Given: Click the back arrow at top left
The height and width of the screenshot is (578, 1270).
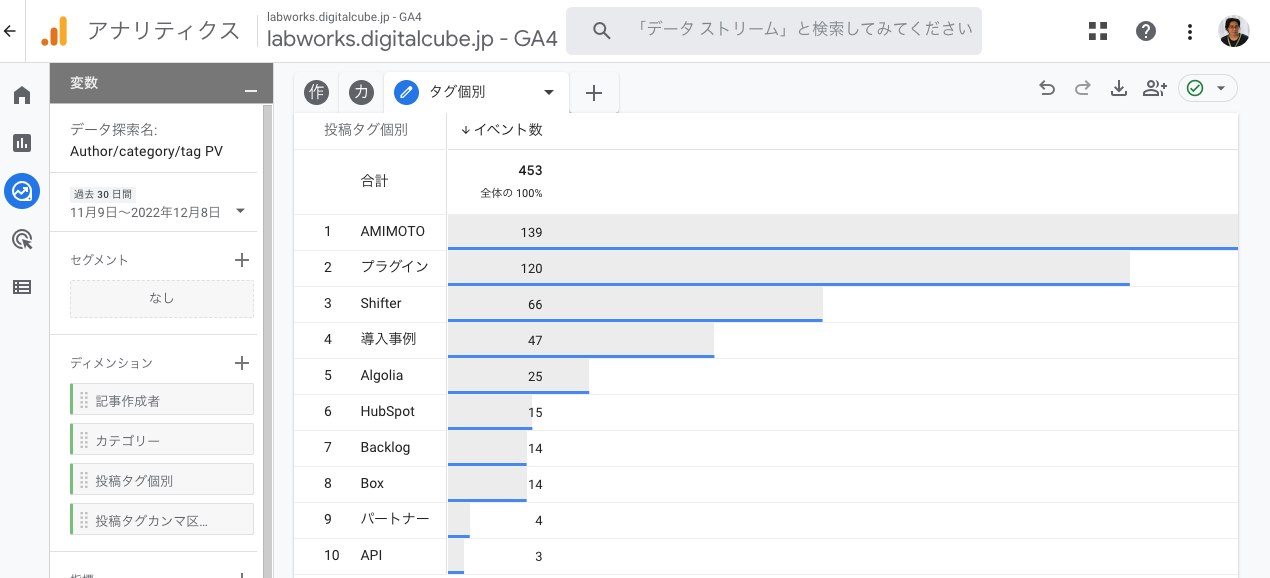Looking at the screenshot, I should [x=10, y=31].
